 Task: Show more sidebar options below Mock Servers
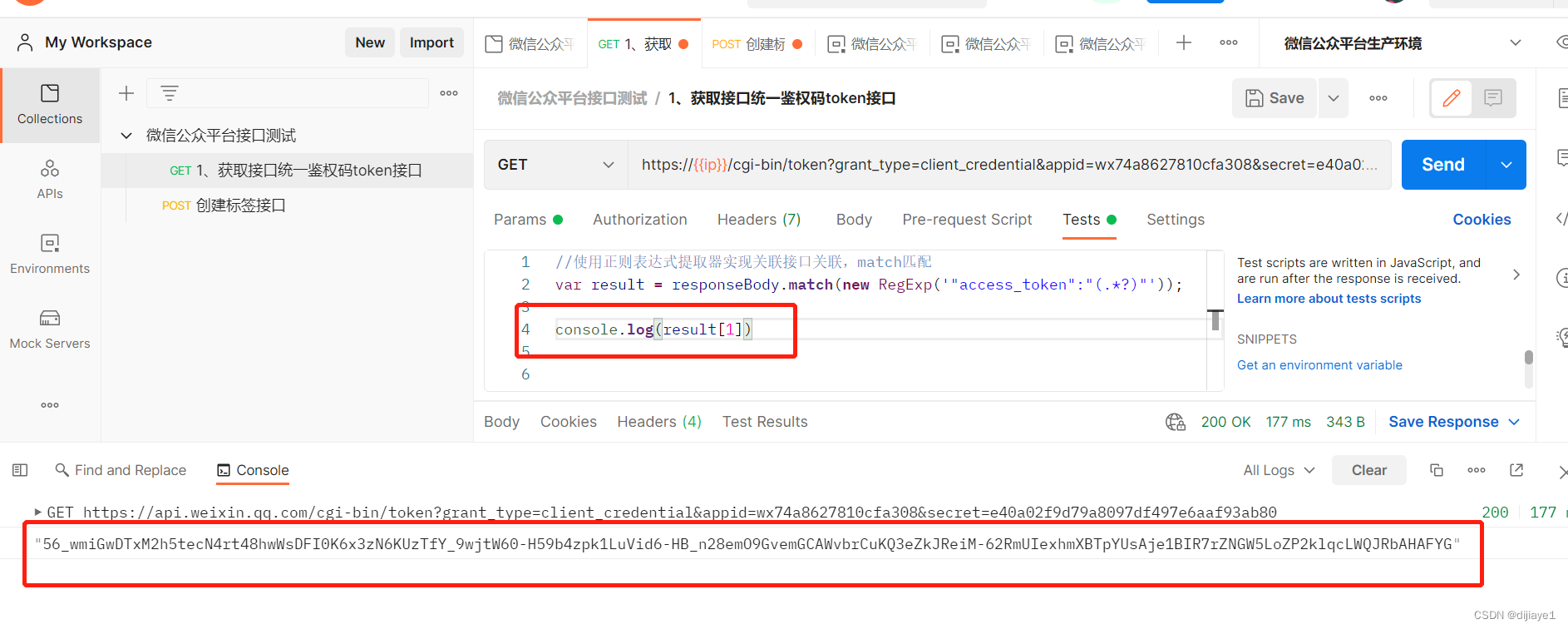click(x=50, y=405)
